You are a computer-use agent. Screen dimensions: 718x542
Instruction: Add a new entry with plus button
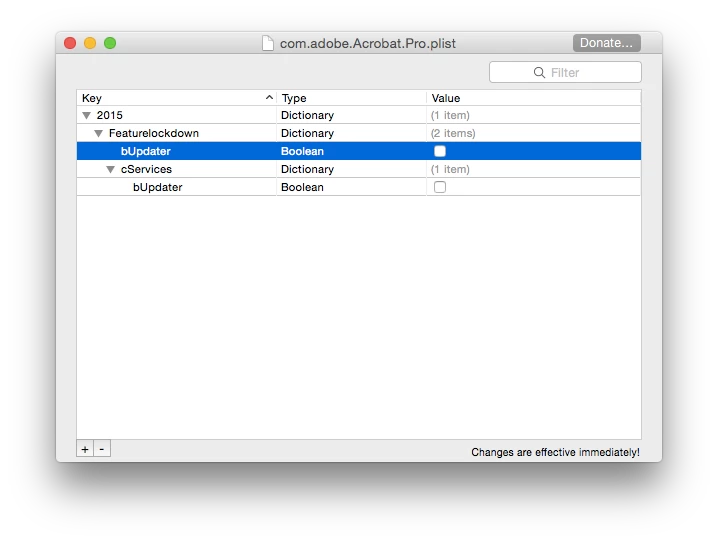pos(85,449)
